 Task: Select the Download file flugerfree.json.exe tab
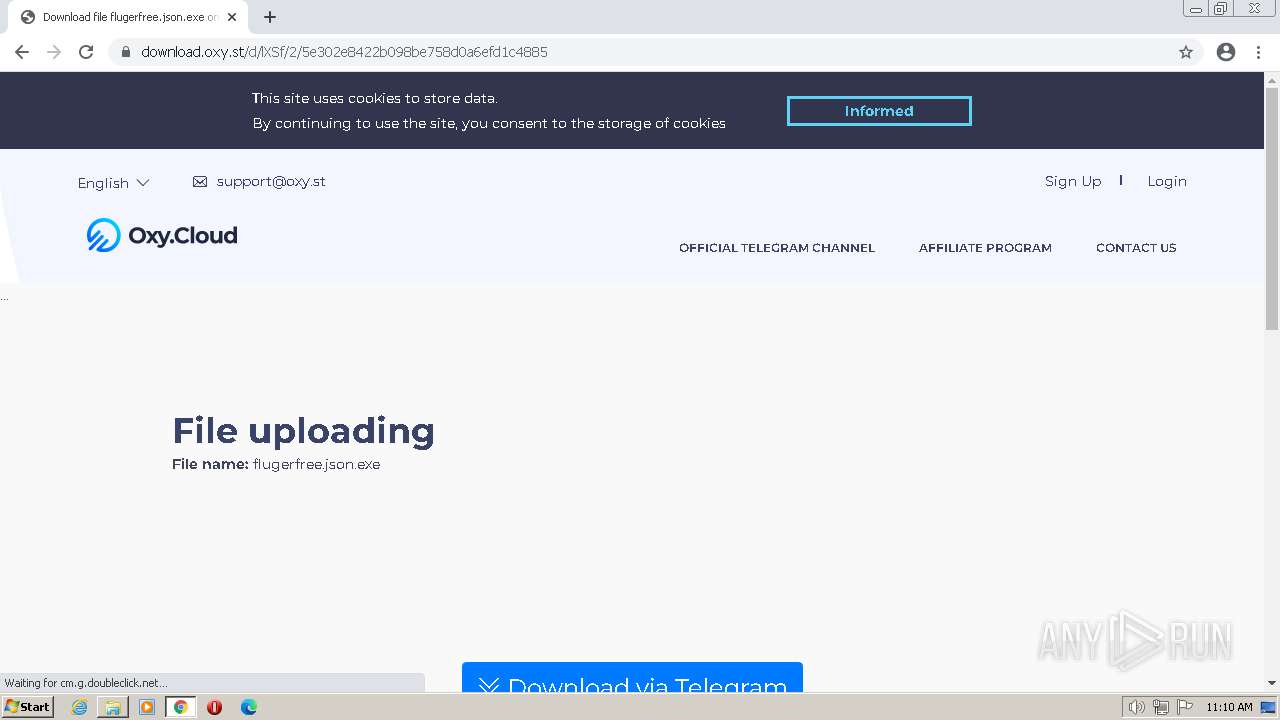pos(127,17)
